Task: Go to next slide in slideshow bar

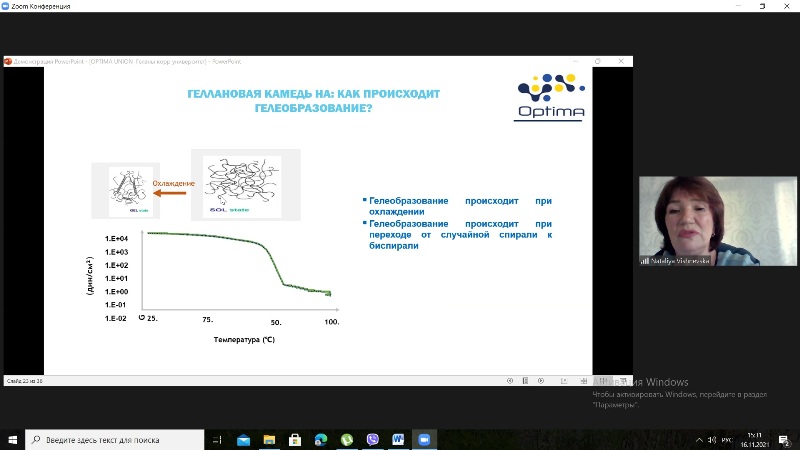Action: pos(541,381)
